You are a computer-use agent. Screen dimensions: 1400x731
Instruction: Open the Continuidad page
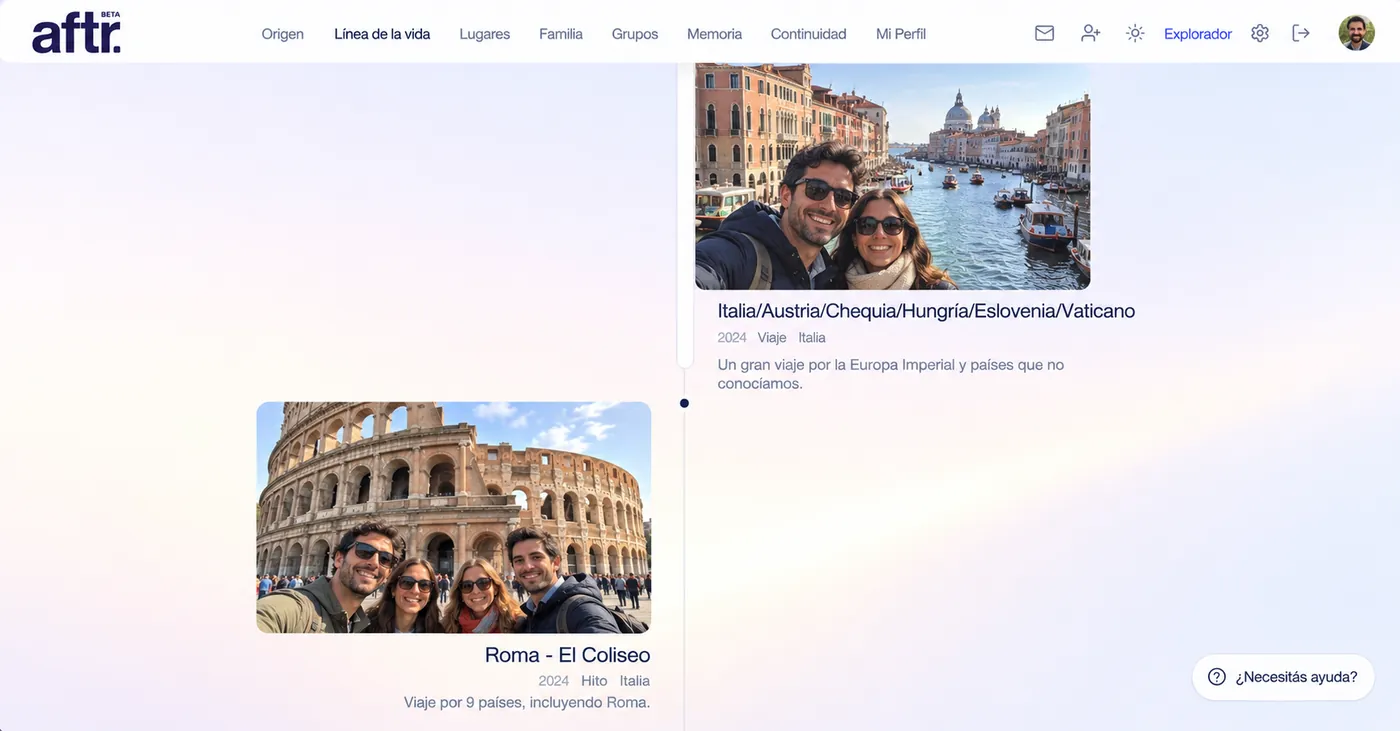809,34
